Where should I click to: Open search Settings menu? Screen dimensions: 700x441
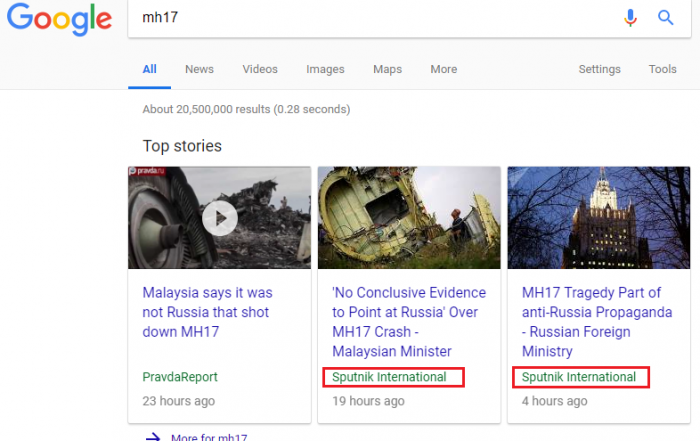(x=600, y=69)
